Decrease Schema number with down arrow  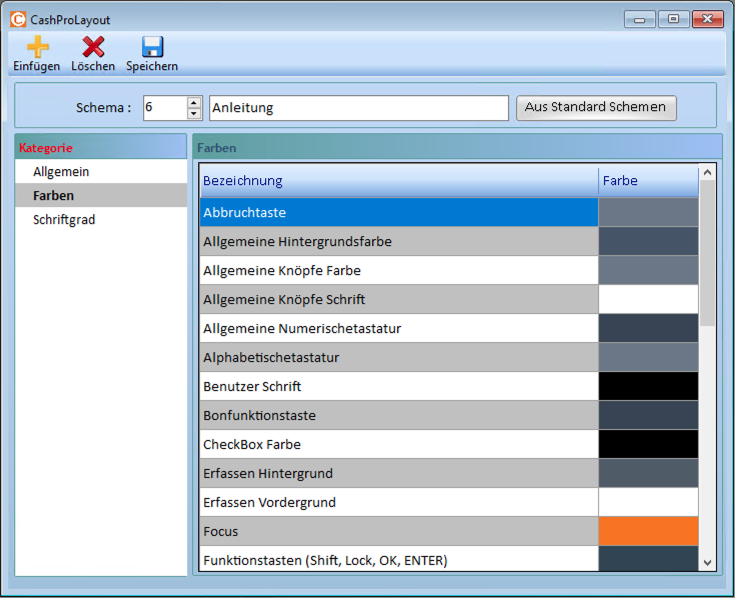coord(194,114)
